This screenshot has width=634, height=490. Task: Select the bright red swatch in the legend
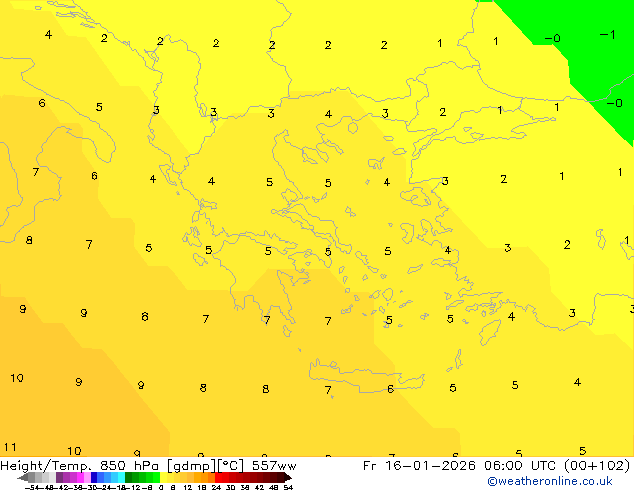pyautogui.click(x=218, y=477)
